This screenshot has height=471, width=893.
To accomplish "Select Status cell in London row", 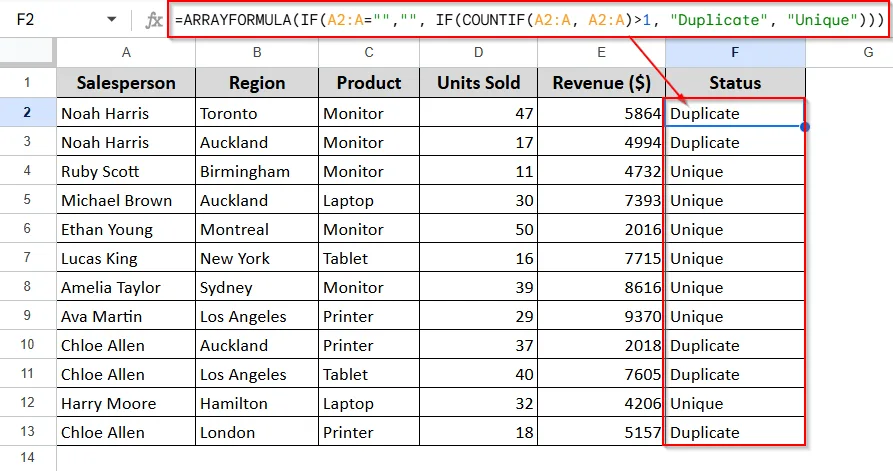I will (x=735, y=432).
